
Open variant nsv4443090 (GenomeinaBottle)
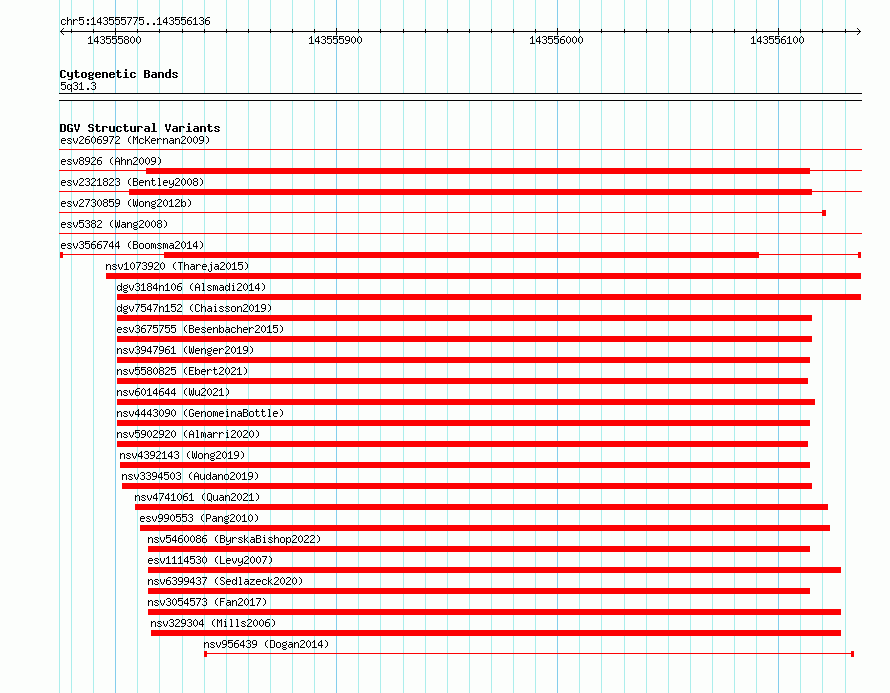(x=200, y=413)
